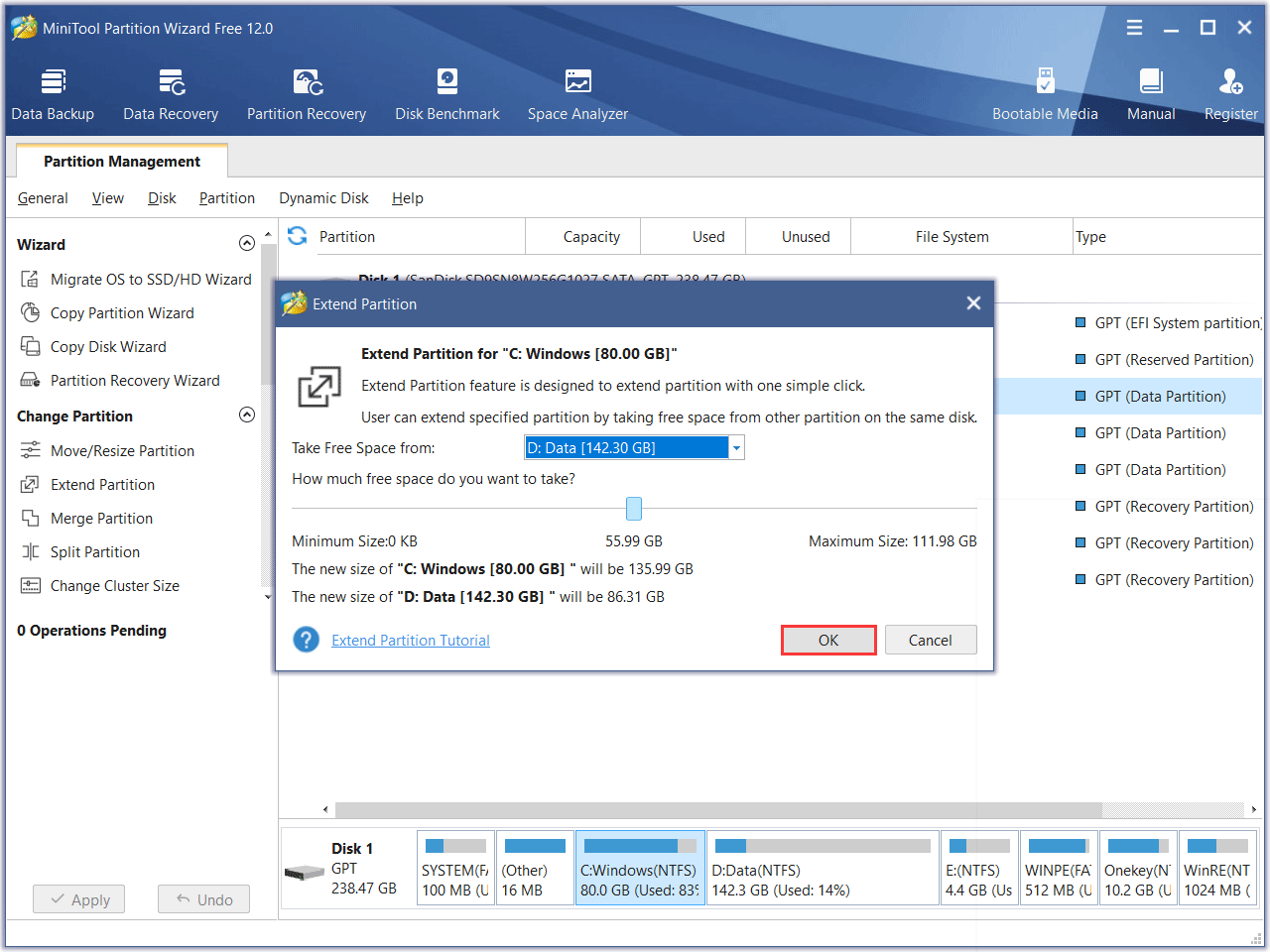The height and width of the screenshot is (952, 1270).
Task: Choose Move/Resize Partition in sidebar
Action: 107,451
